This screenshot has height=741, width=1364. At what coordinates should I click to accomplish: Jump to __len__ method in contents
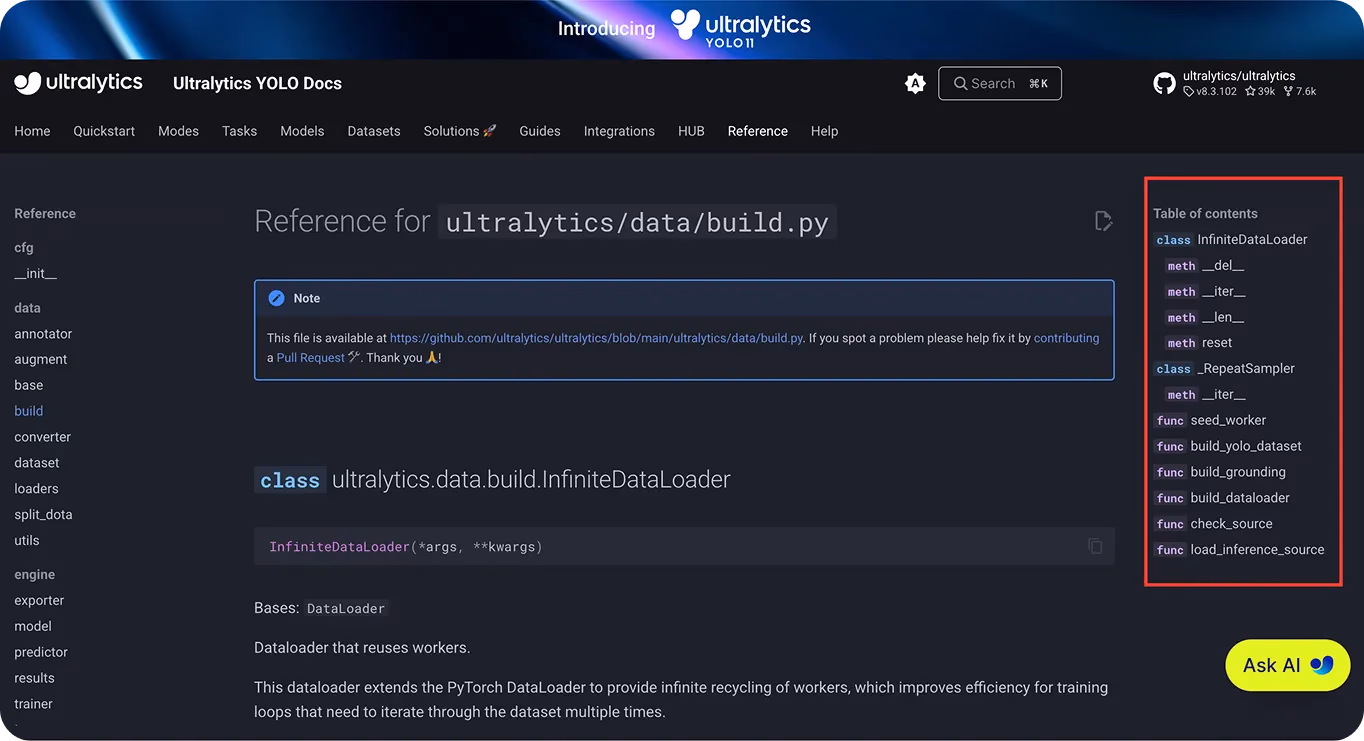tap(1205, 318)
